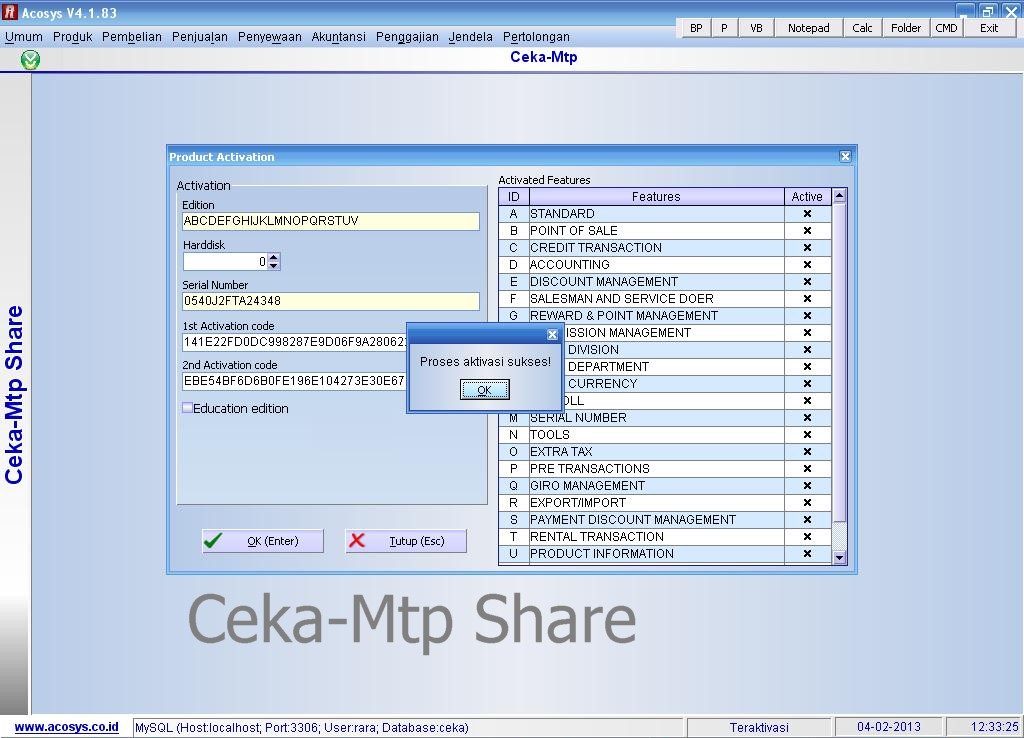Click the red Acosys application icon
Viewport: 1024px width, 738px height.
coord(9,12)
